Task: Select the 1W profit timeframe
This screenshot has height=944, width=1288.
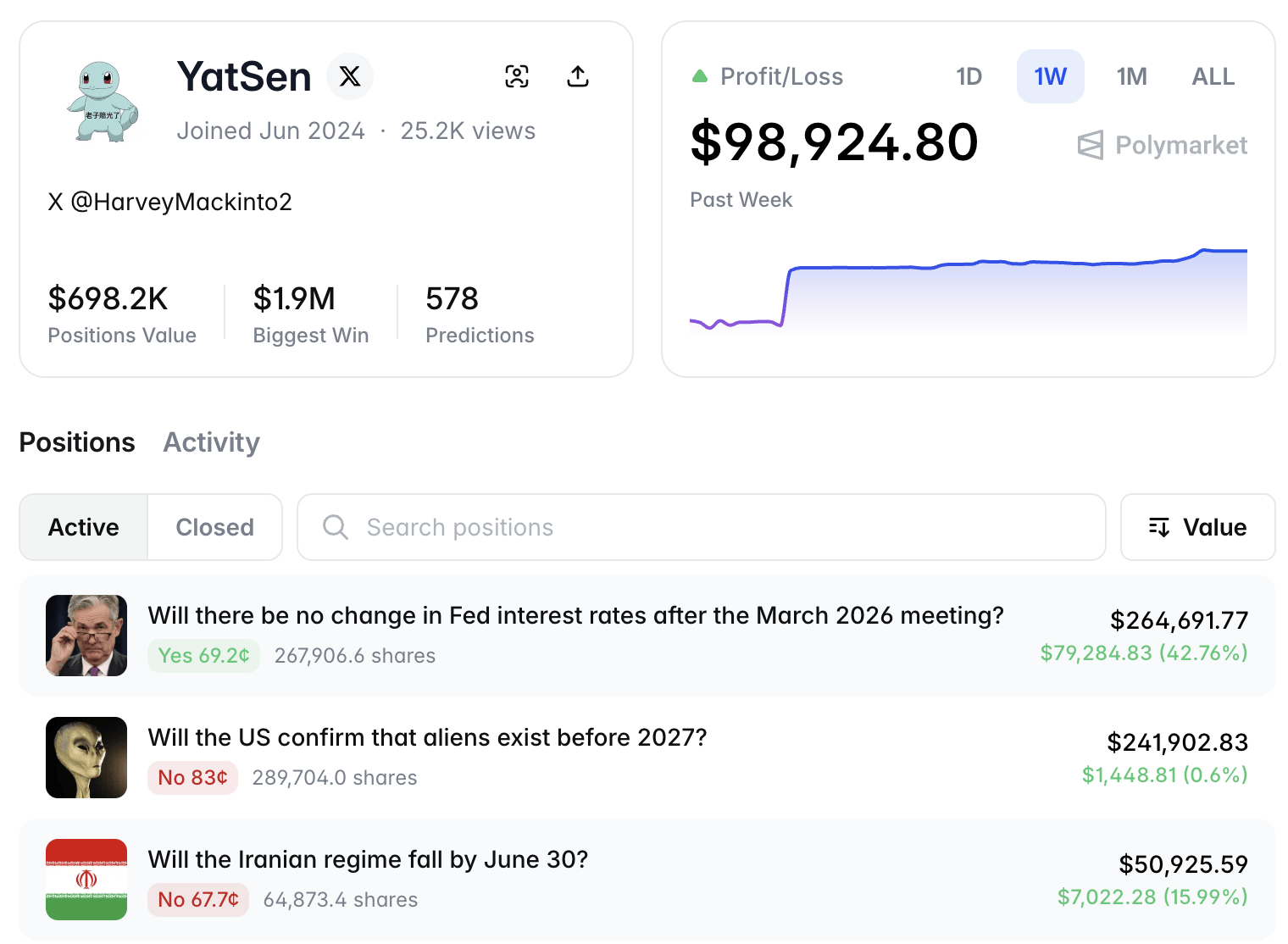Action: [1050, 76]
